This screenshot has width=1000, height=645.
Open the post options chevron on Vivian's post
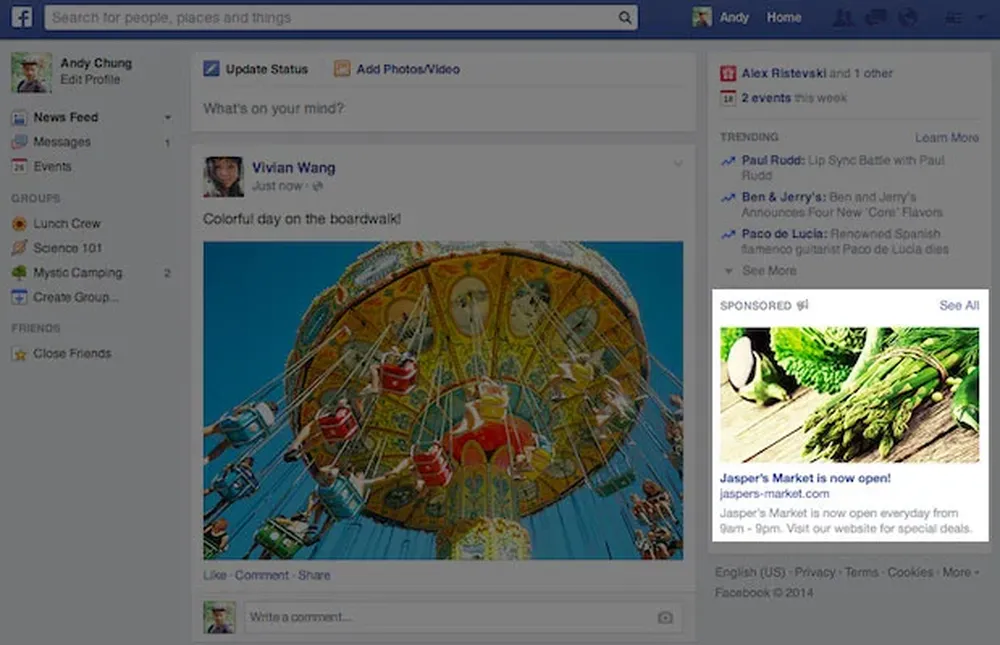tap(677, 164)
